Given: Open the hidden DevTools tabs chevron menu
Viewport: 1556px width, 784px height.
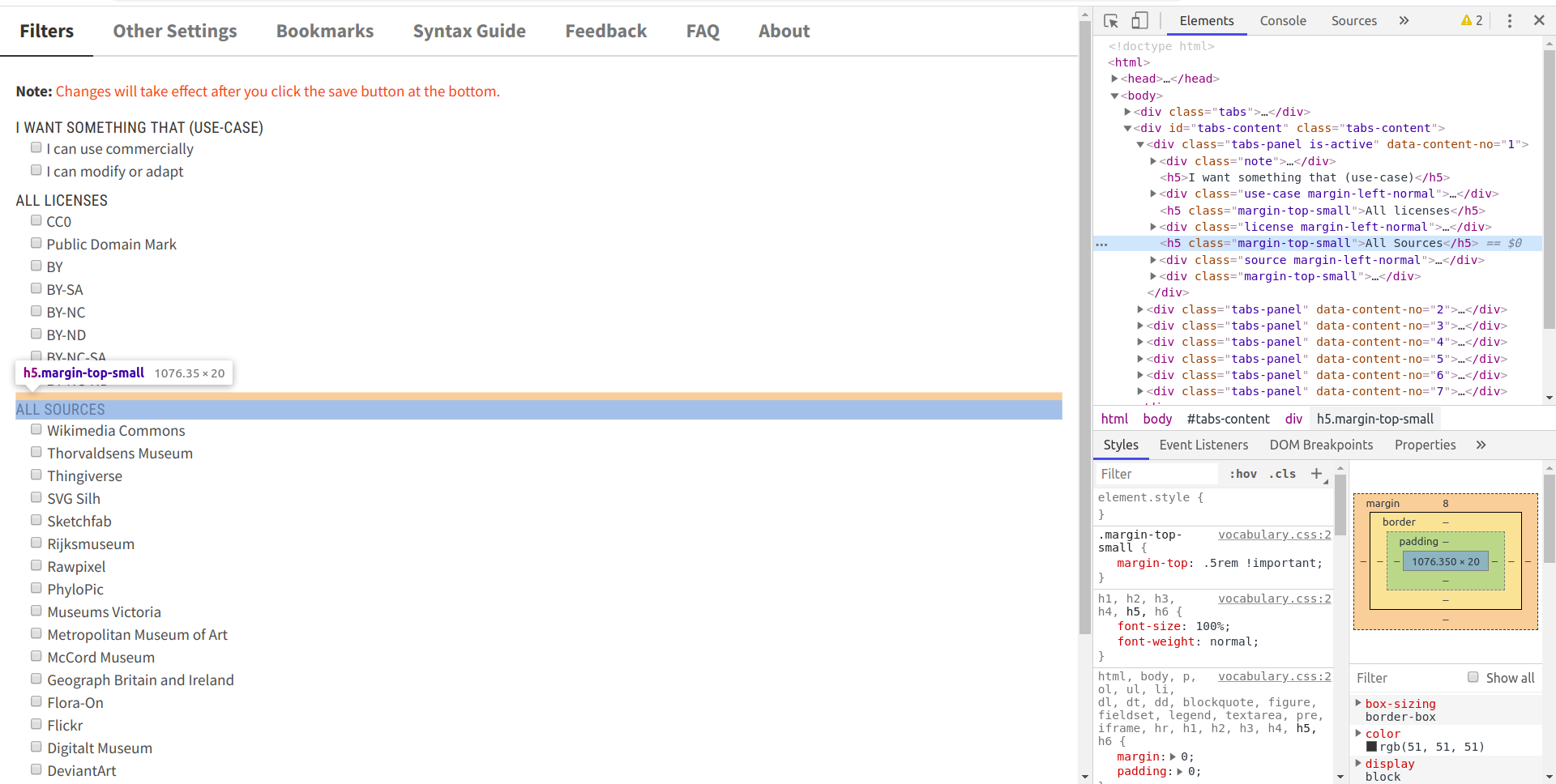Looking at the screenshot, I should (x=1404, y=21).
